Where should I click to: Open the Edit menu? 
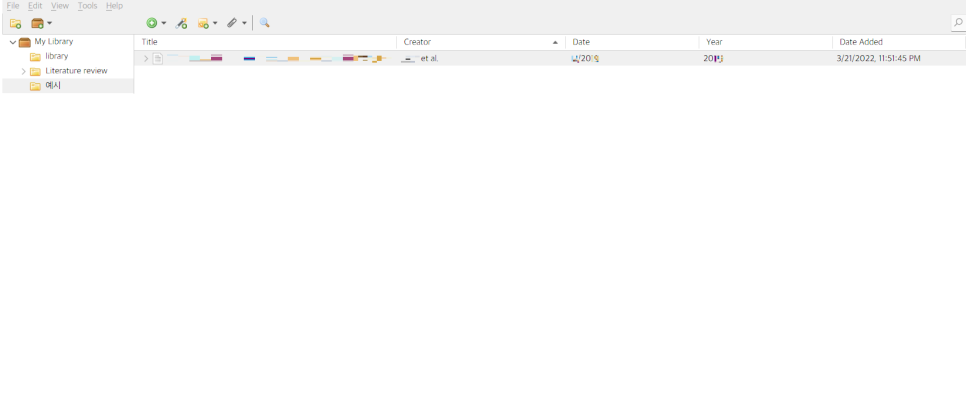point(35,6)
